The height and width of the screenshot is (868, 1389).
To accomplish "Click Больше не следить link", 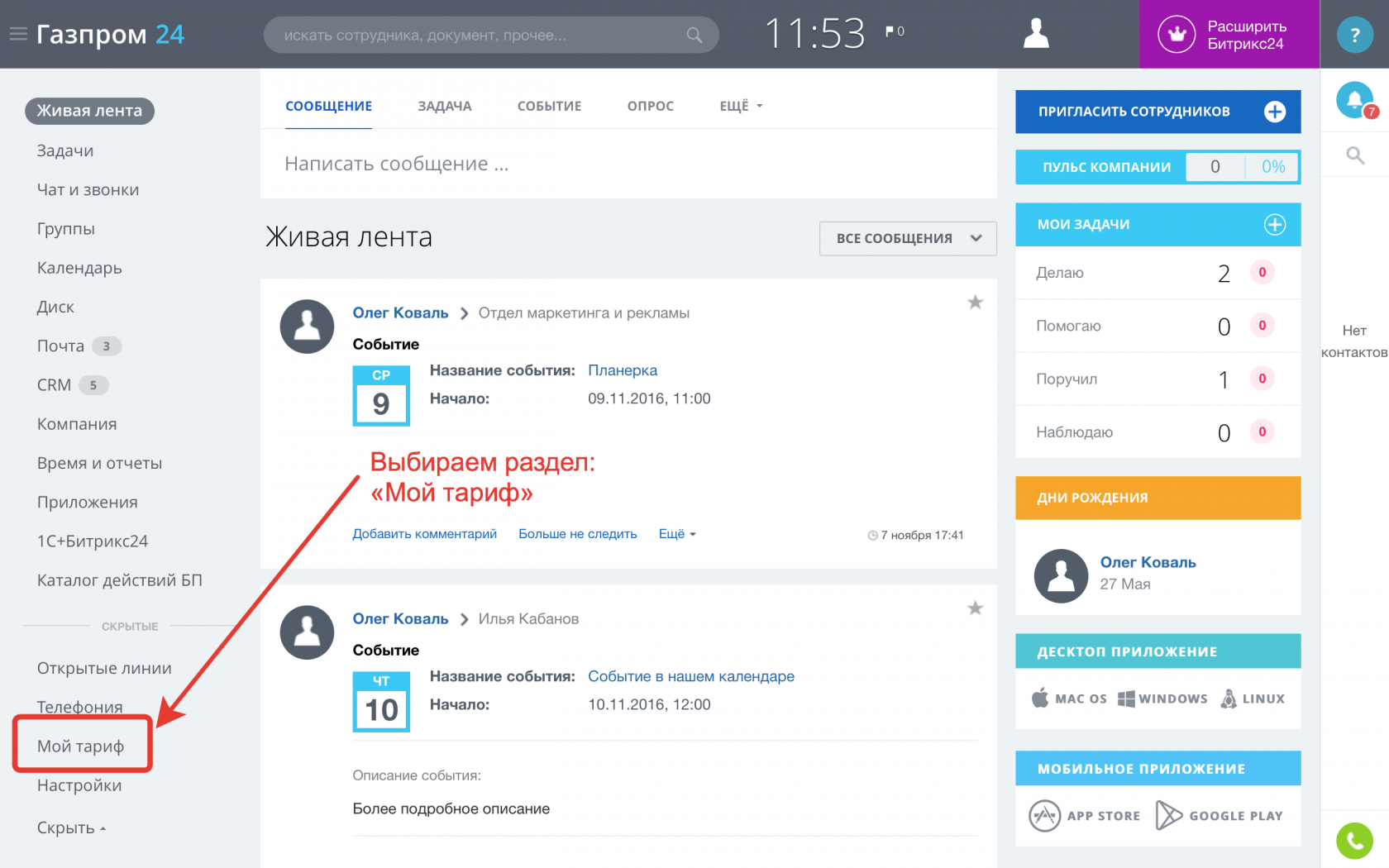I will [577, 534].
